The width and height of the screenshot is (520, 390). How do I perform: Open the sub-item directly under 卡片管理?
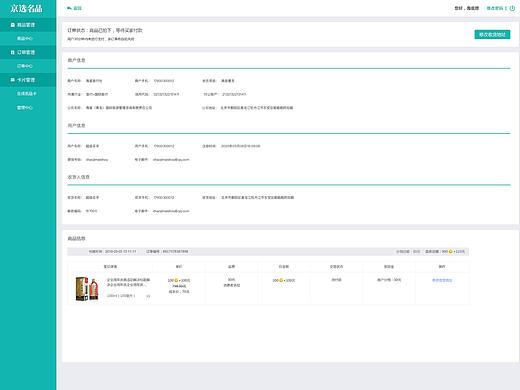pyautogui.click(x=28, y=94)
